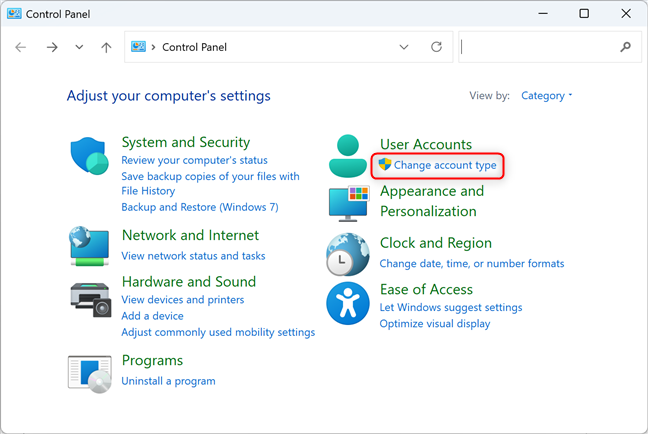Maximize the Control Panel window
The height and width of the screenshot is (434, 648).
pos(584,14)
